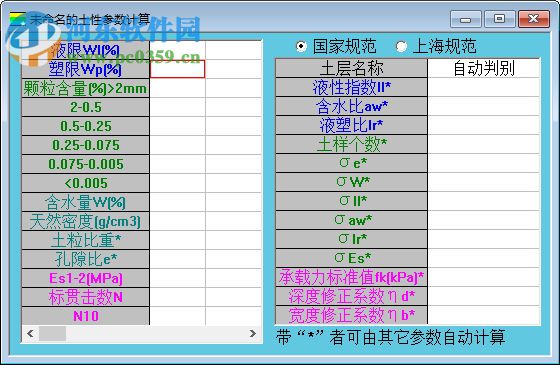This screenshot has height=365, width=560.
Task: Click the 液限Wl(%) row header
Action: (x=85, y=50)
